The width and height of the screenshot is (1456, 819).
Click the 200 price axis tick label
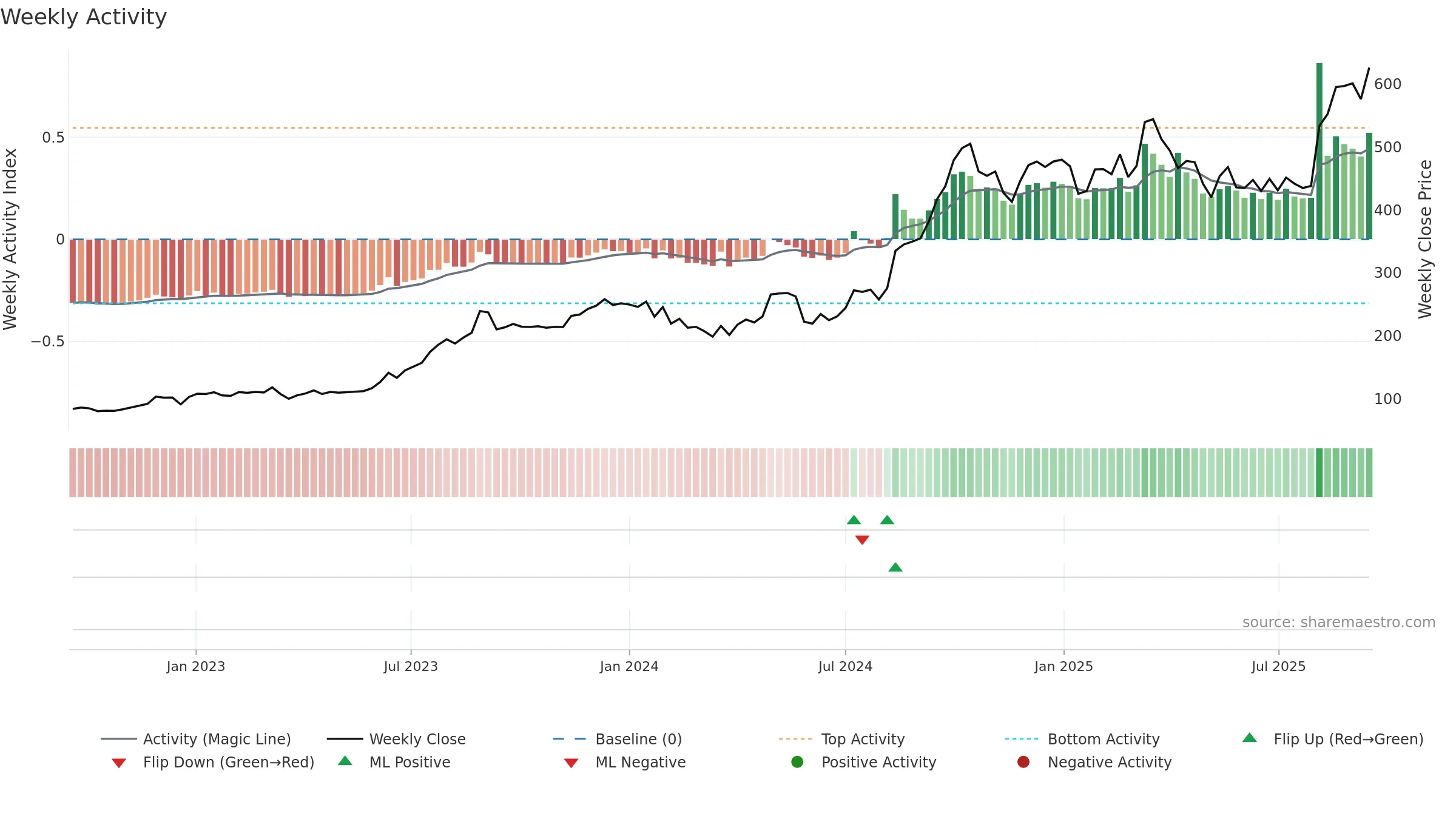pos(1387,336)
